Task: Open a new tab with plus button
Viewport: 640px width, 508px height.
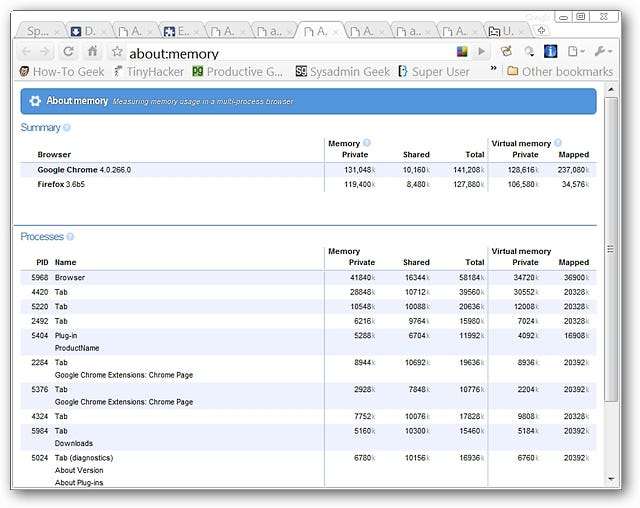Action: click(541, 30)
